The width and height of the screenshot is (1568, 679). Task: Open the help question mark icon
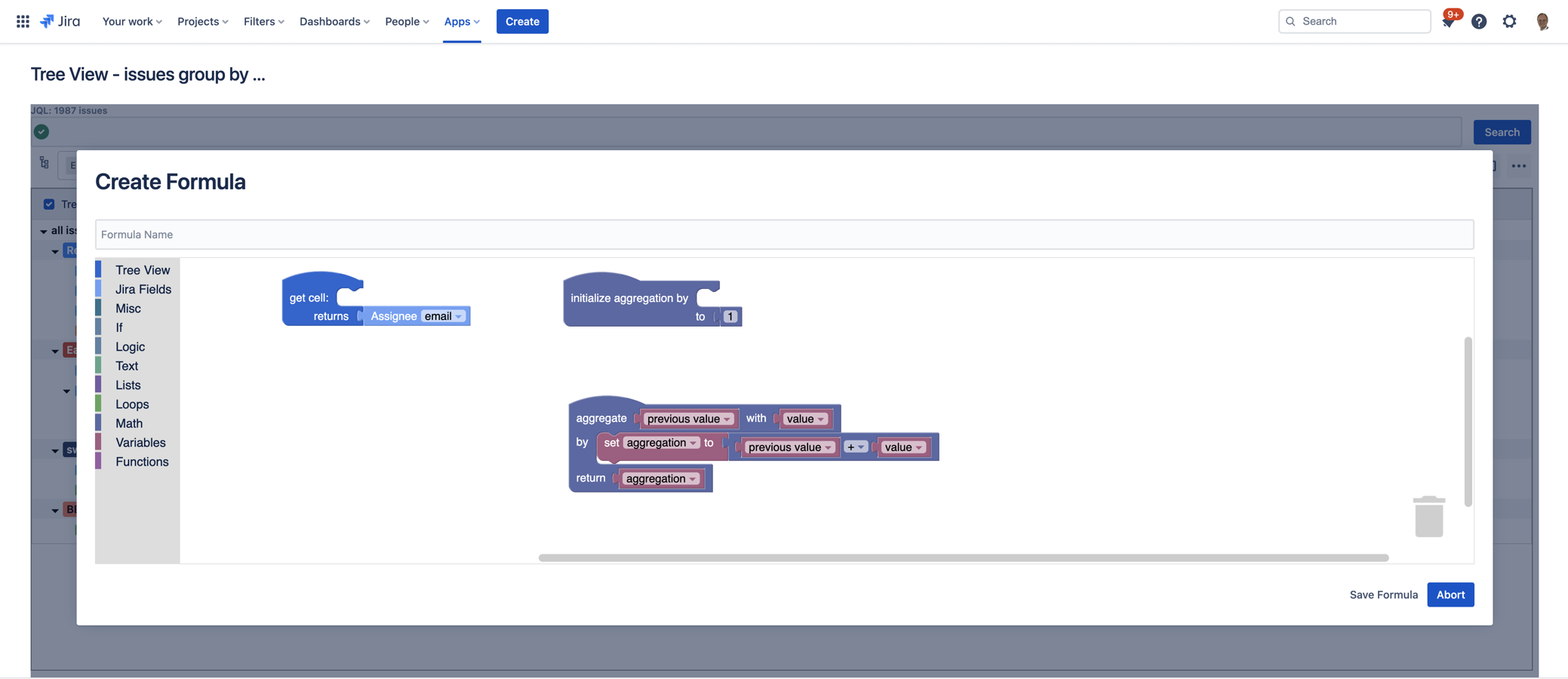click(x=1479, y=21)
